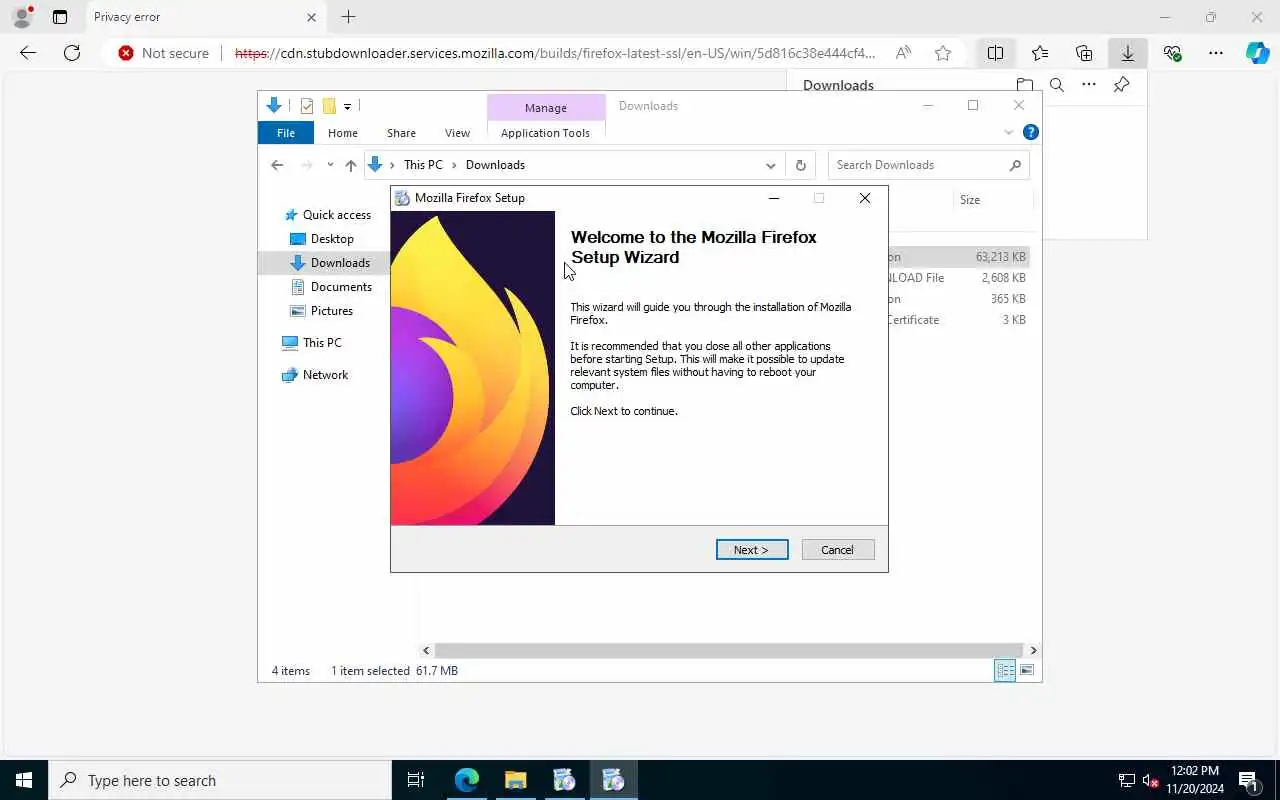Viewport: 1280px width, 800px height.
Task: Pin the Edge Downloads panel
Action: tap(1121, 85)
